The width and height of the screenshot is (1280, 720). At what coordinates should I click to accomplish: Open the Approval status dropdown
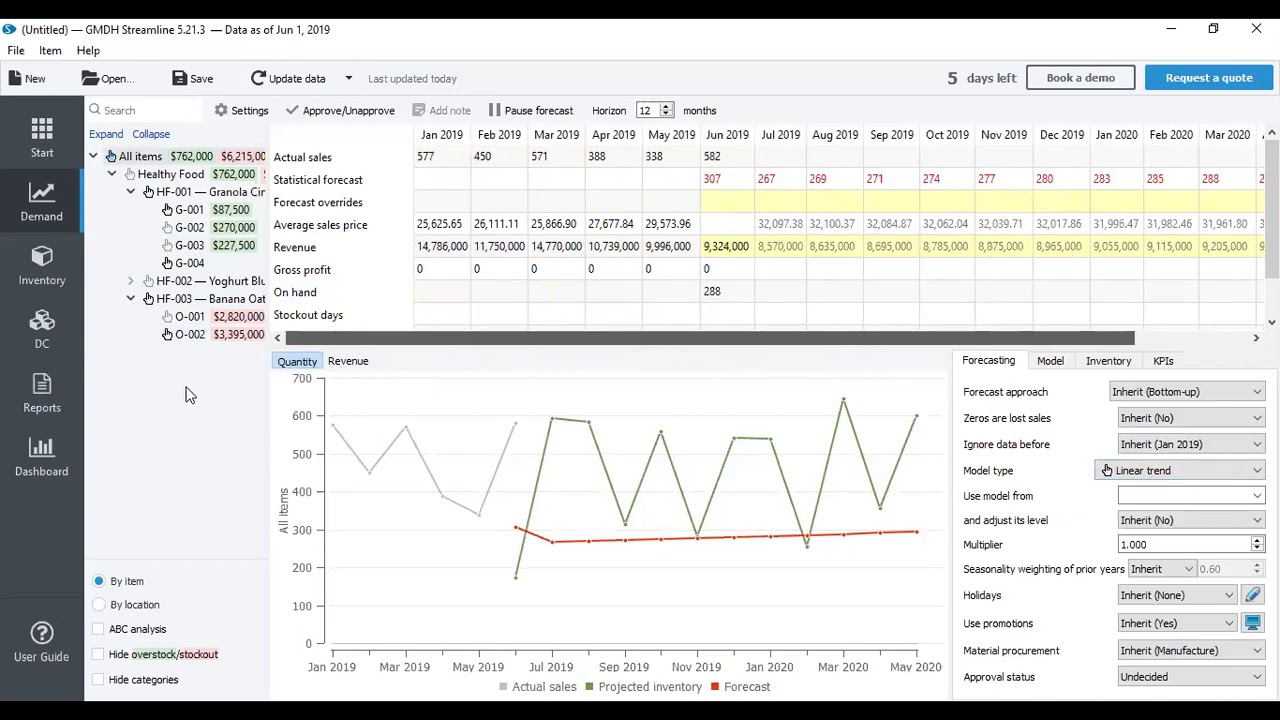point(1191,677)
